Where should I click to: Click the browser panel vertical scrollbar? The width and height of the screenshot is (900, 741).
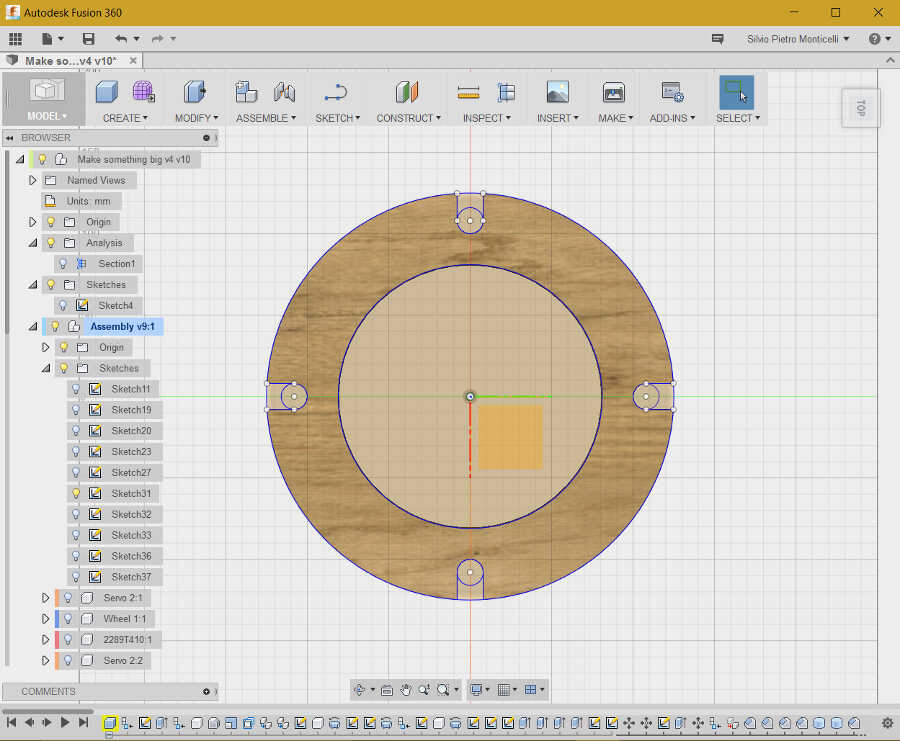pyautogui.click(x=7, y=241)
